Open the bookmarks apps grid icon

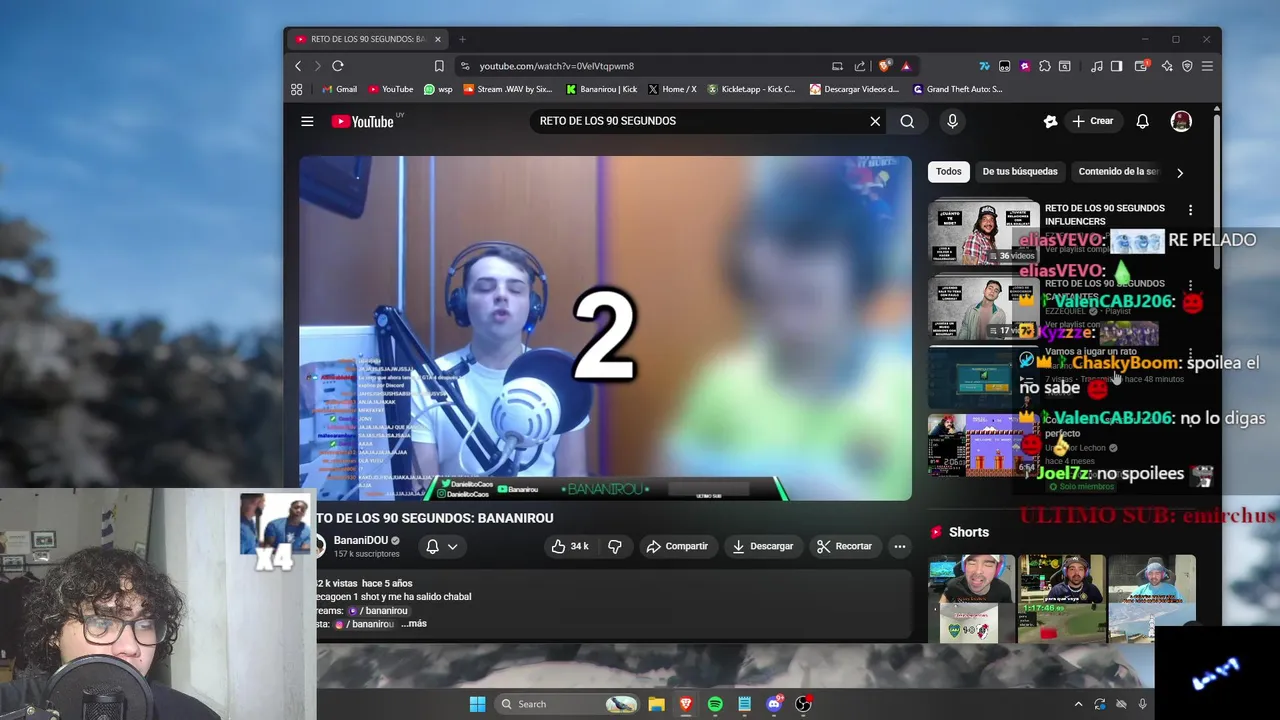297,89
